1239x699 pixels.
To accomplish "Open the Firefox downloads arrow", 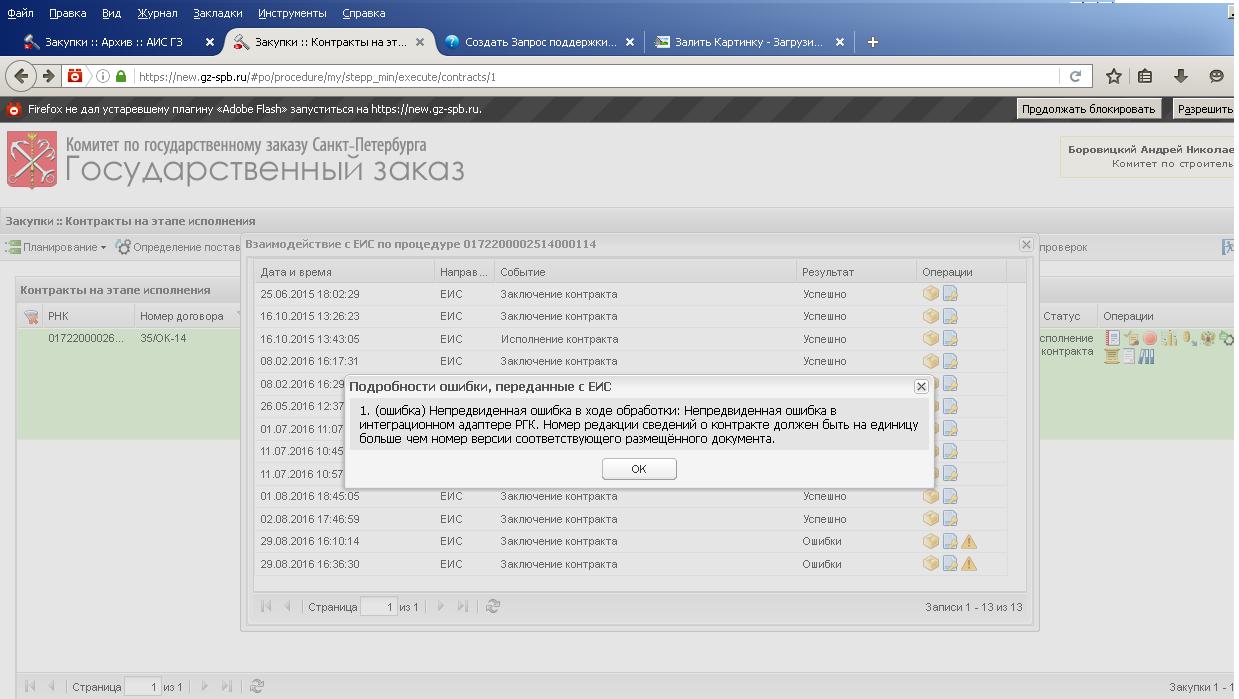I will (1180, 76).
